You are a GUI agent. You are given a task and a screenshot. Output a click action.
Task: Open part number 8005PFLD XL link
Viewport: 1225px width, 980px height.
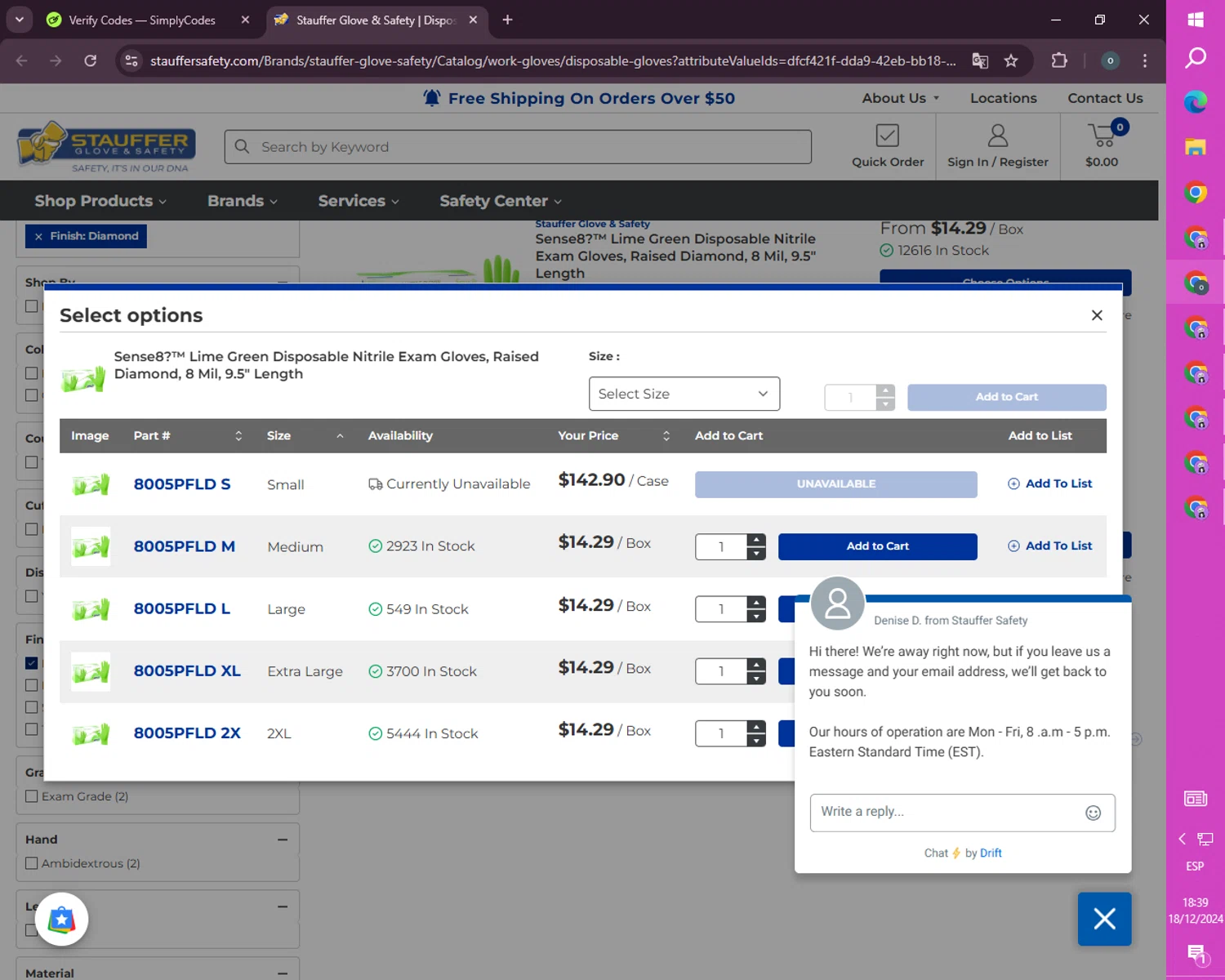pos(187,670)
